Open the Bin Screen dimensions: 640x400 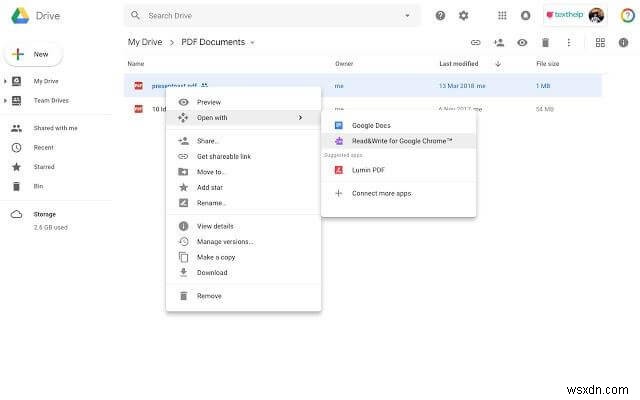(38, 186)
